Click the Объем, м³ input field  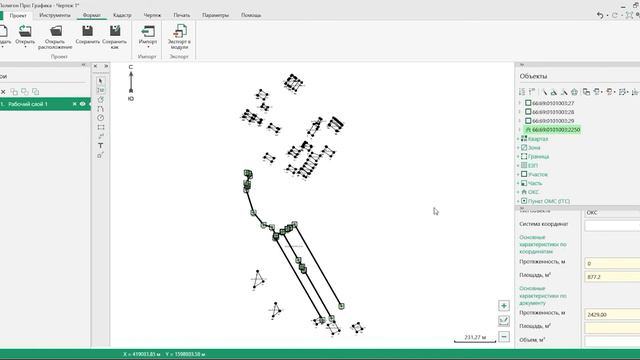pos(612,341)
